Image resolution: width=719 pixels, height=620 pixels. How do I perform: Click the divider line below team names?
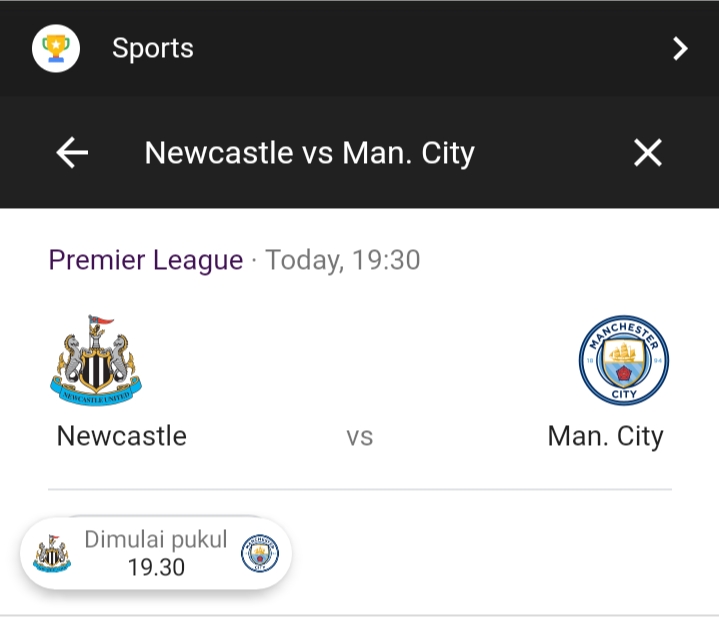coord(359,490)
